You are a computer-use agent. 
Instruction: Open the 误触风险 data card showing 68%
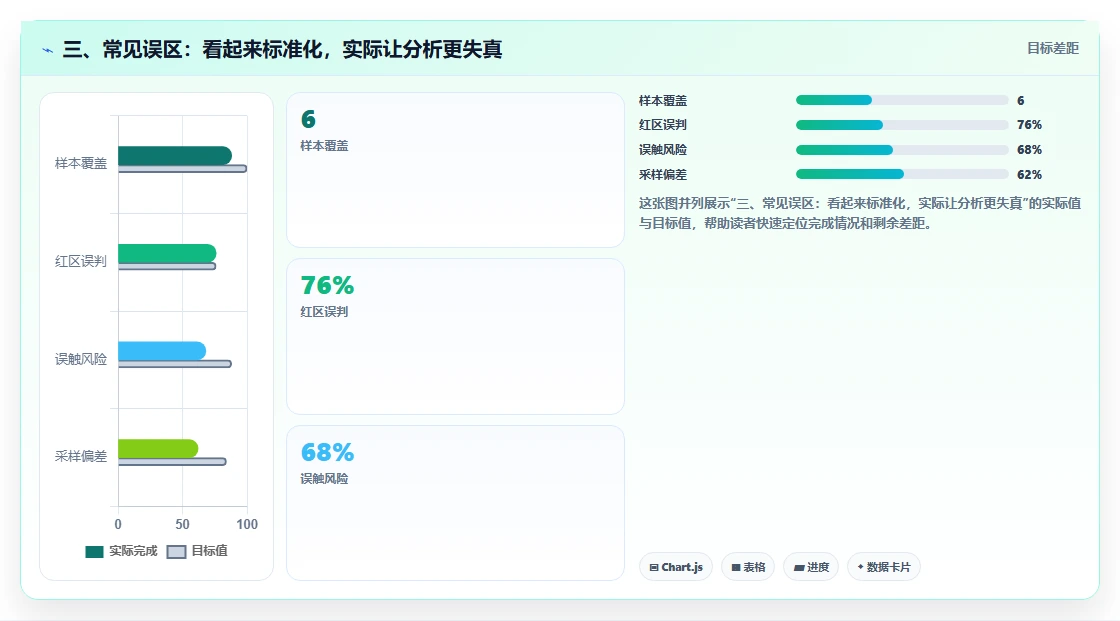(455, 503)
